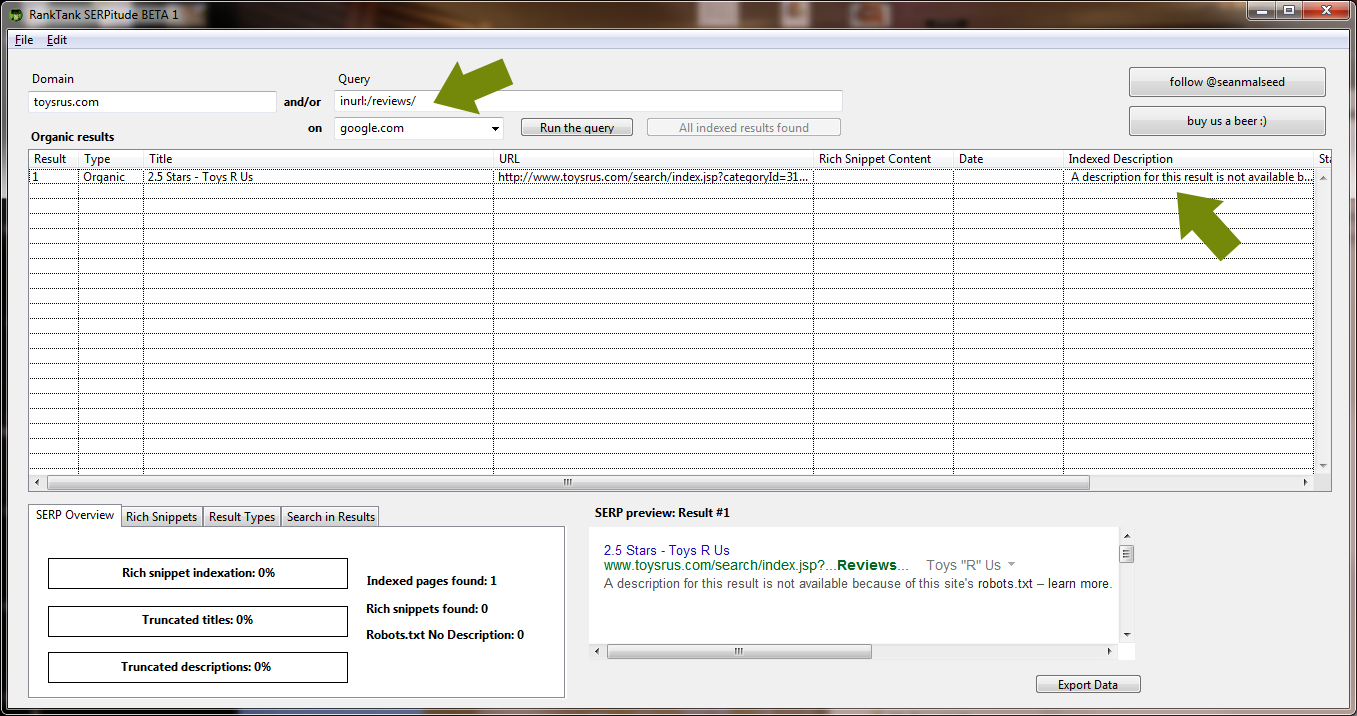Open the '2.5 Stars - Toys R Us' preview link
This screenshot has height=716, width=1357.
[667, 550]
